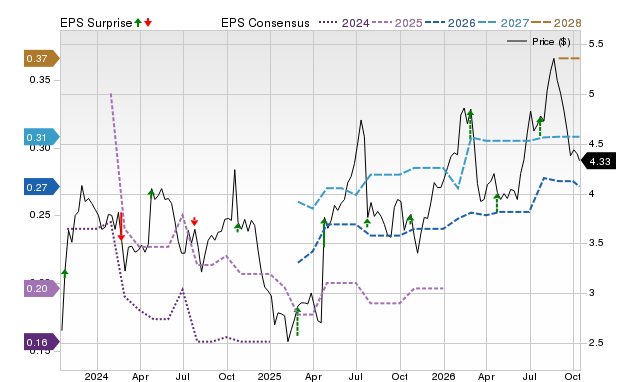Click the 0.20 EPS value tag
Viewport: 640px width, 382px height.
[42, 289]
